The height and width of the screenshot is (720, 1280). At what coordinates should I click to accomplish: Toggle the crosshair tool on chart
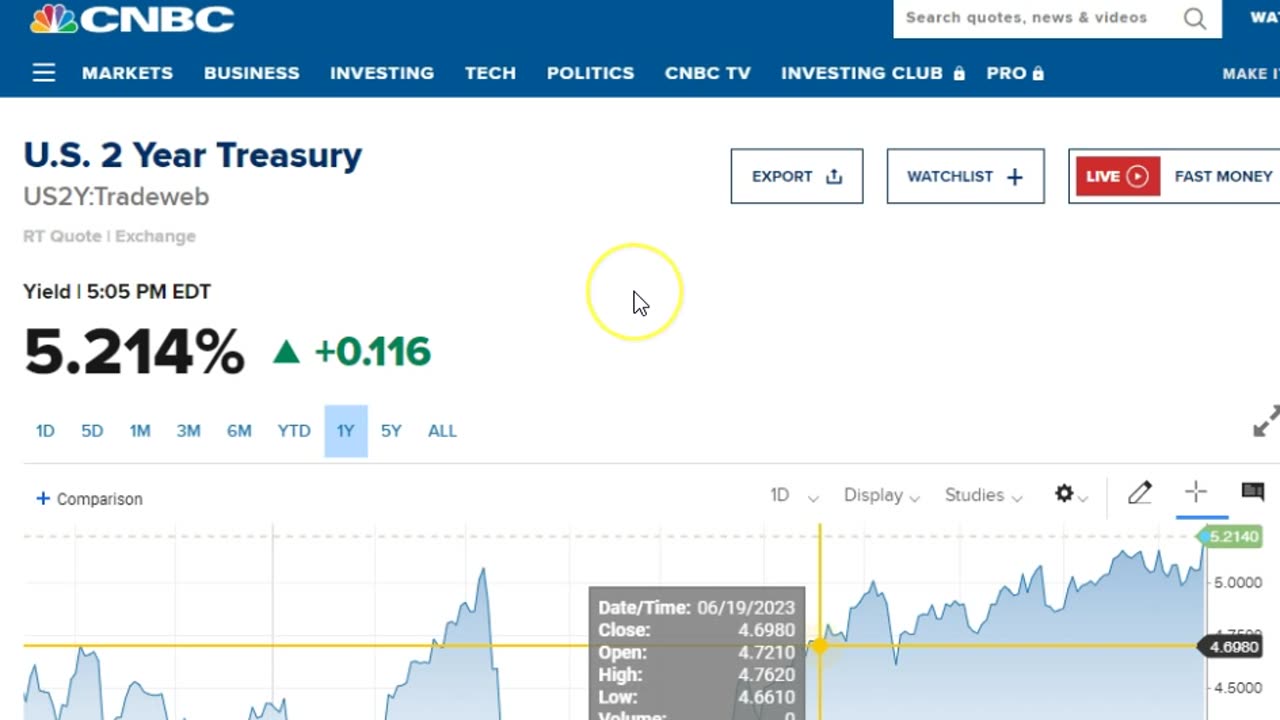(1196, 492)
